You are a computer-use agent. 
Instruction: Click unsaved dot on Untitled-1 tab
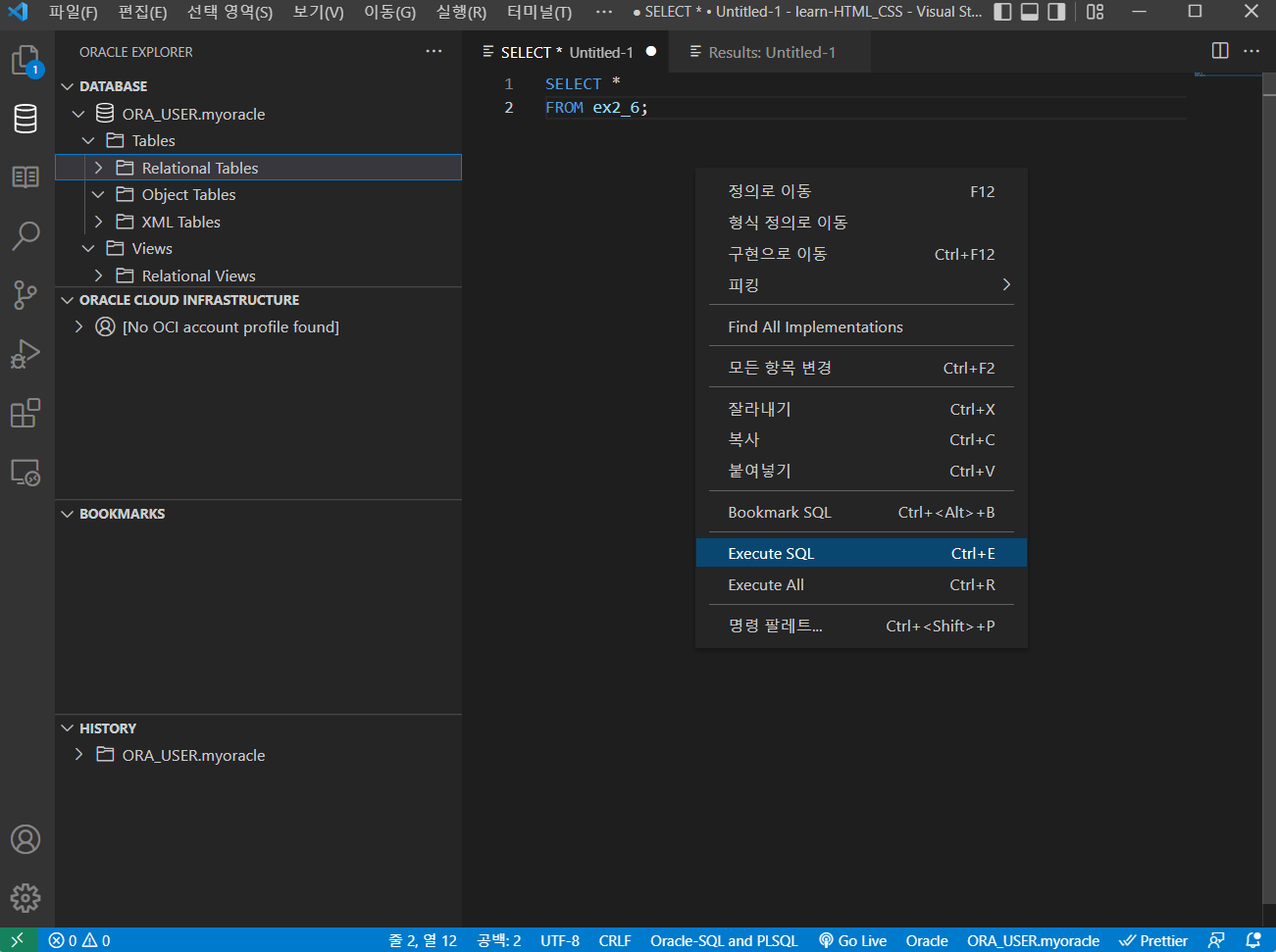click(651, 51)
